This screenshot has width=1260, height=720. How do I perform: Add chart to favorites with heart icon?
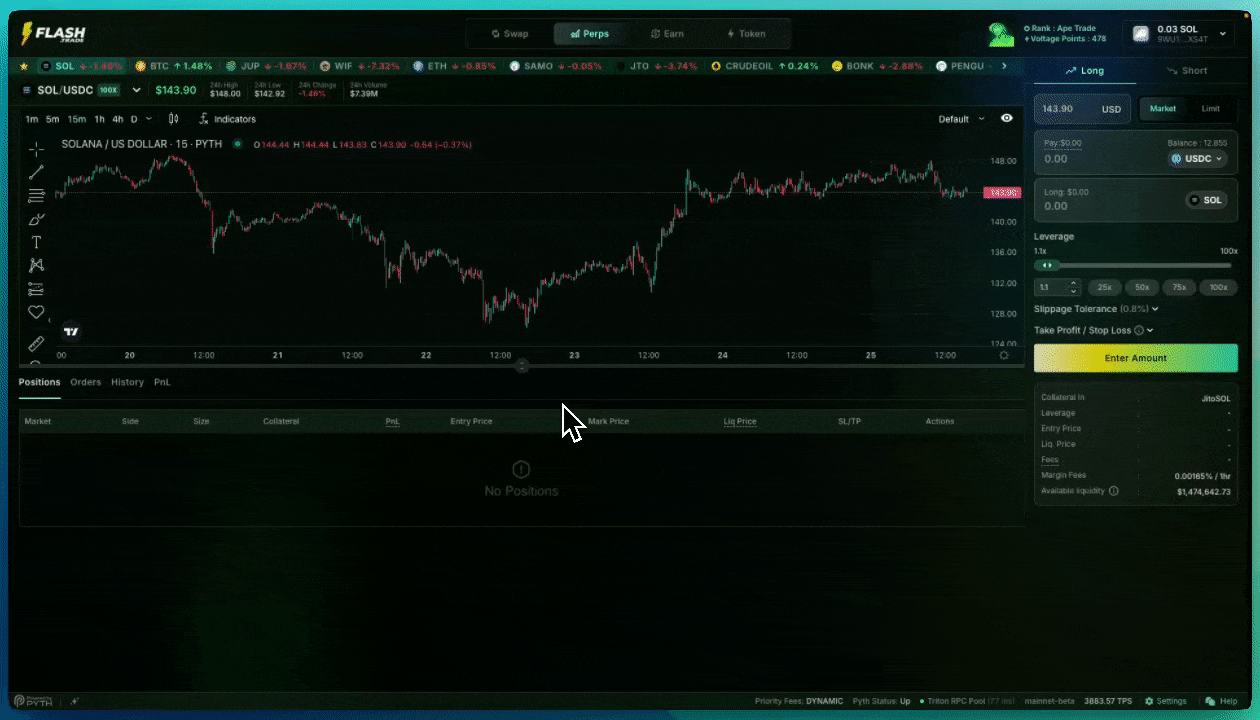pos(36,312)
